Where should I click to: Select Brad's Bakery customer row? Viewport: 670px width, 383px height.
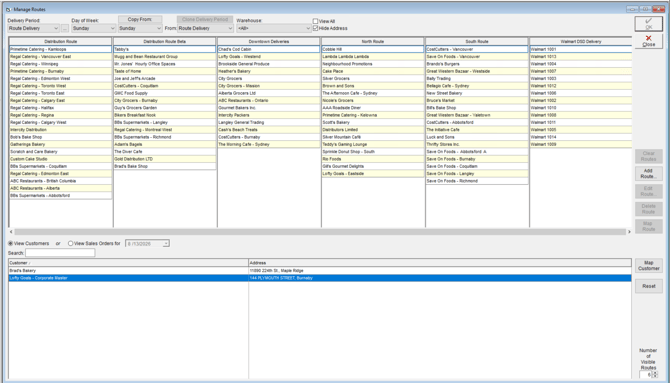coord(320,271)
